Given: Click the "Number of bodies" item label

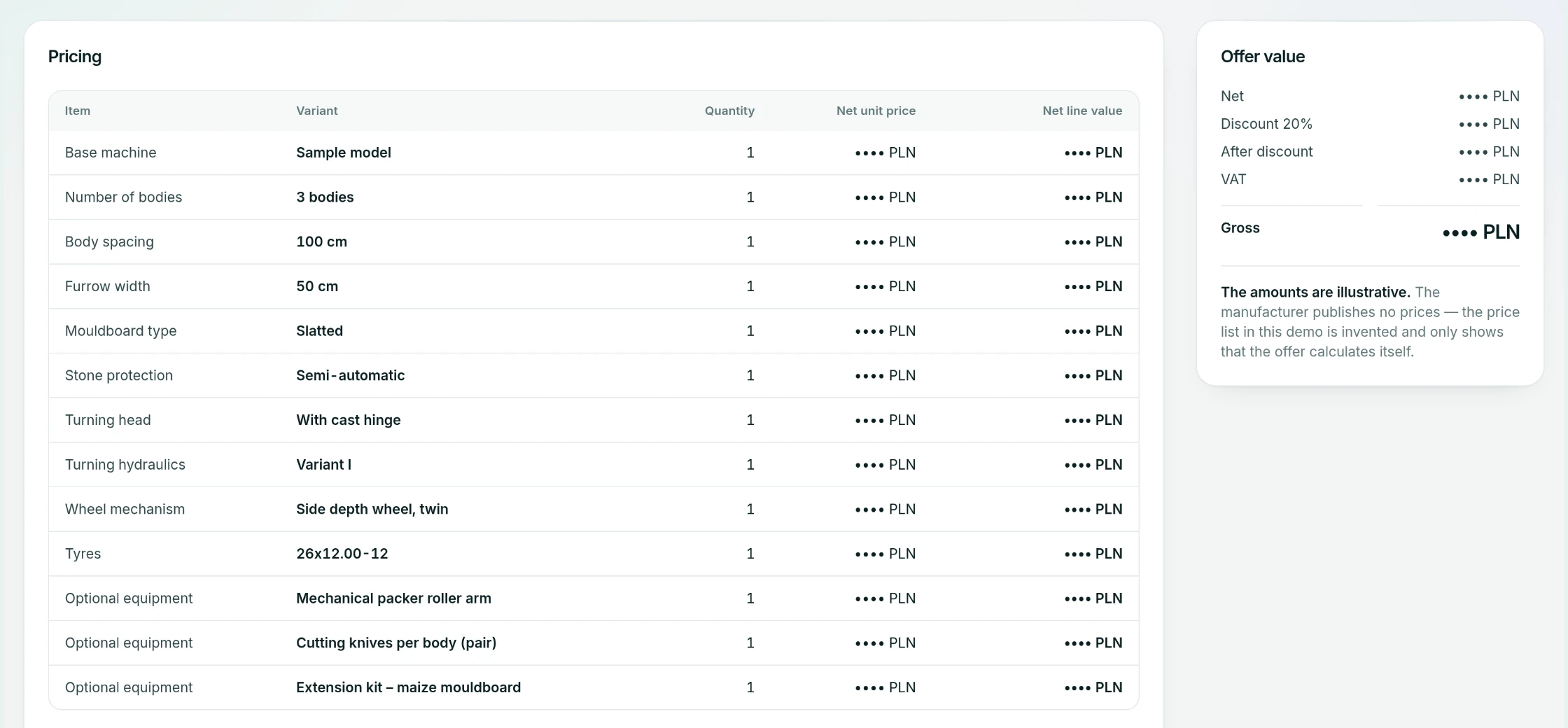Looking at the screenshot, I should coord(123,197).
